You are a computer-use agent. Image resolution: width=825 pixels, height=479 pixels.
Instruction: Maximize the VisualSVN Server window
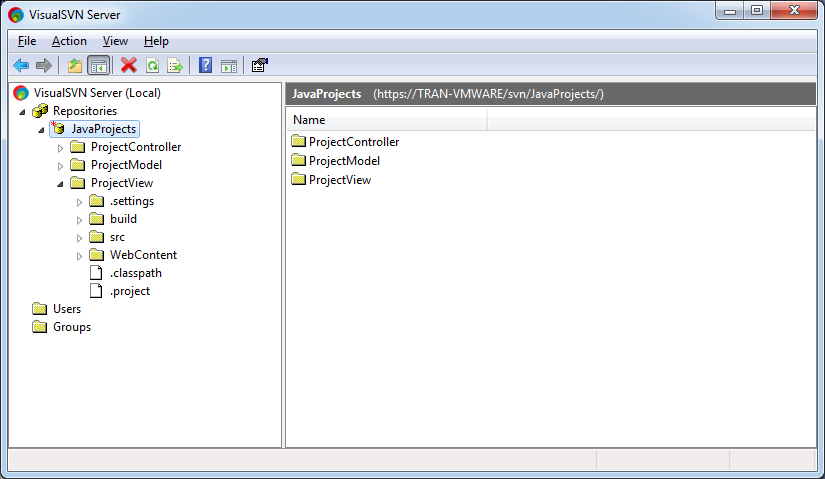pyautogui.click(x=757, y=11)
